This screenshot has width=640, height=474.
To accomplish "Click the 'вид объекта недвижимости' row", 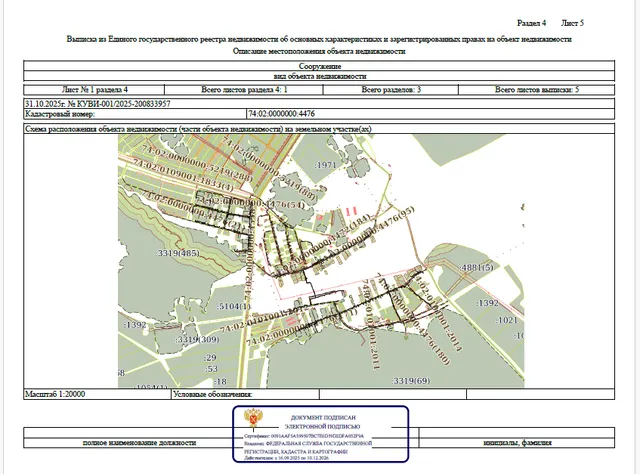I will coord(319,76).
